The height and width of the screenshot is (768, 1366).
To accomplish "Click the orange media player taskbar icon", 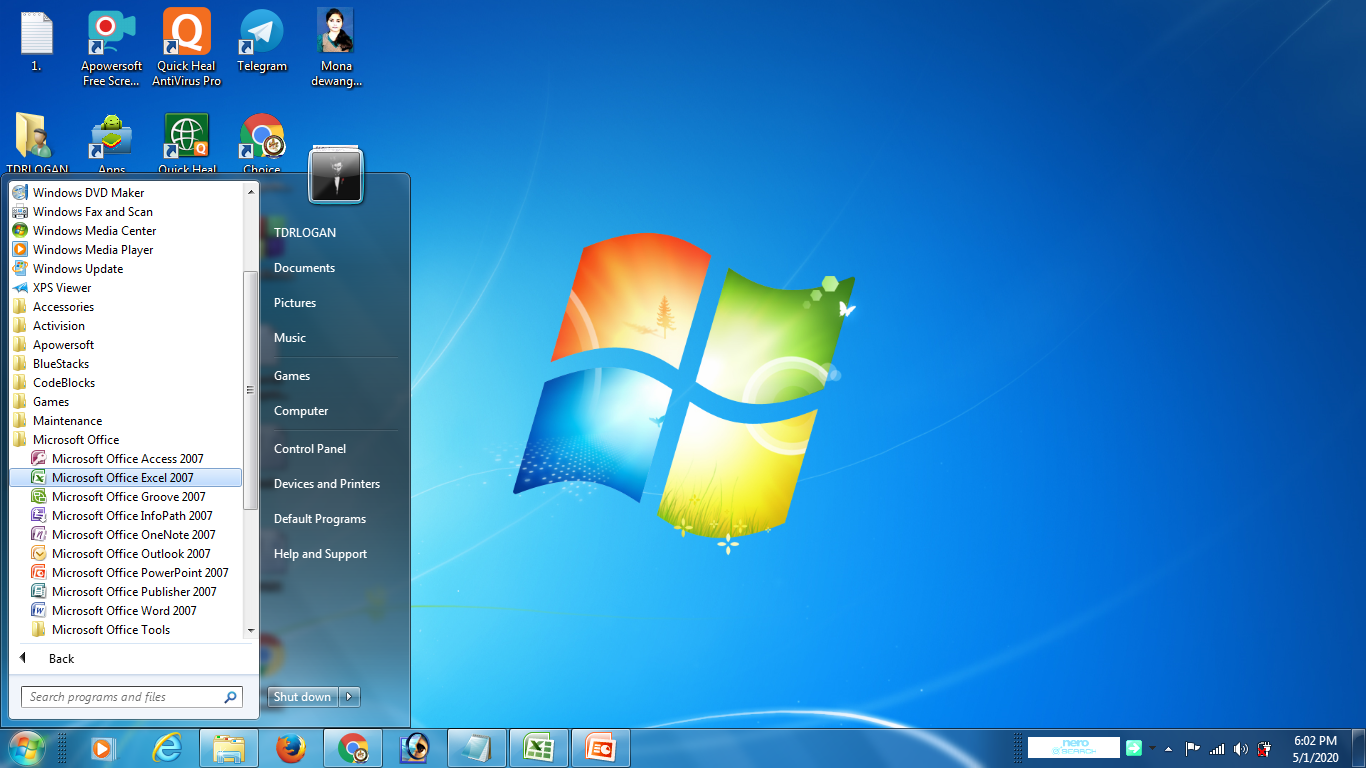I will pos(102,748).
